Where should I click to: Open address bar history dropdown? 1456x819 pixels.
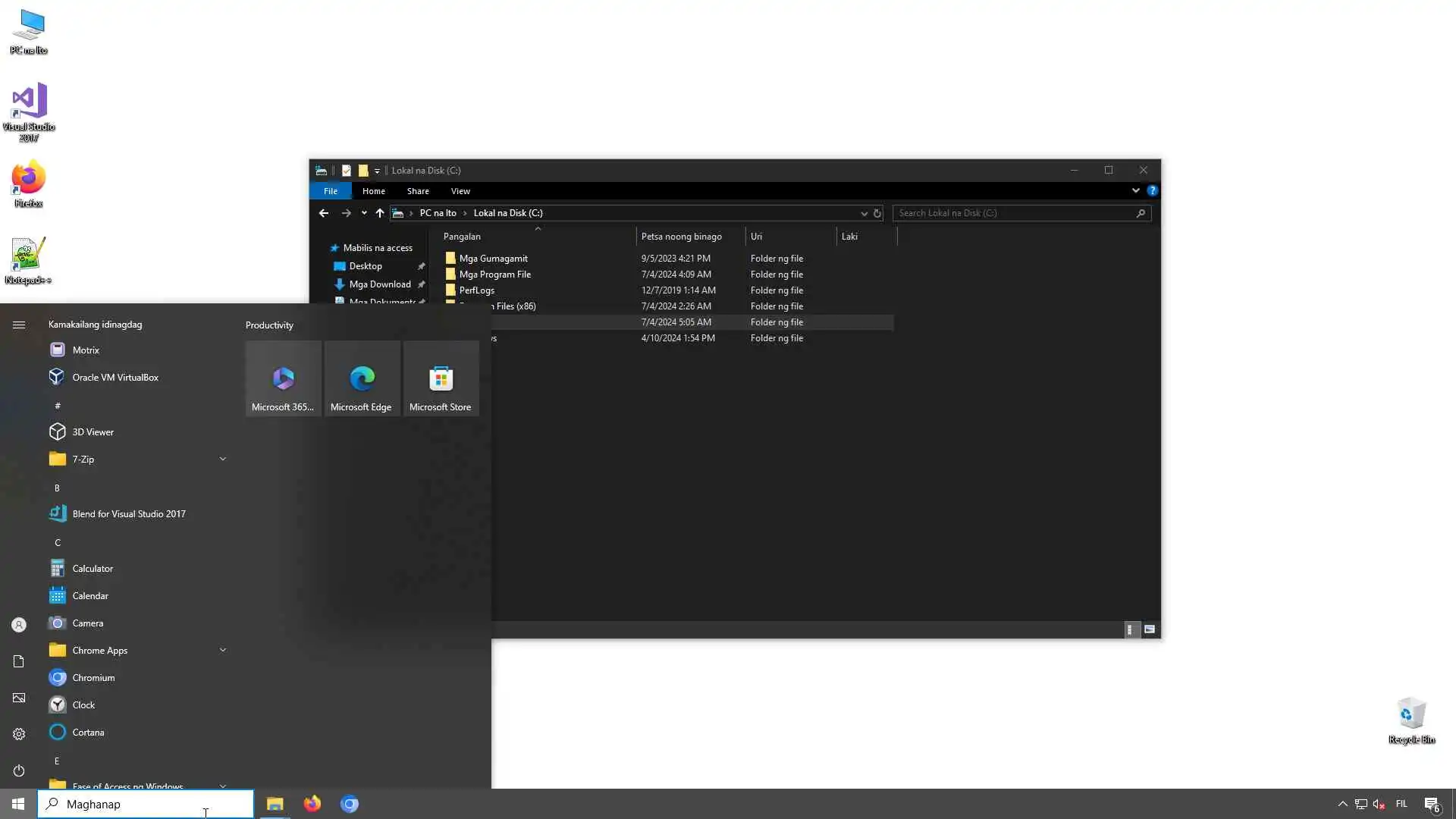tap(864, 214)
